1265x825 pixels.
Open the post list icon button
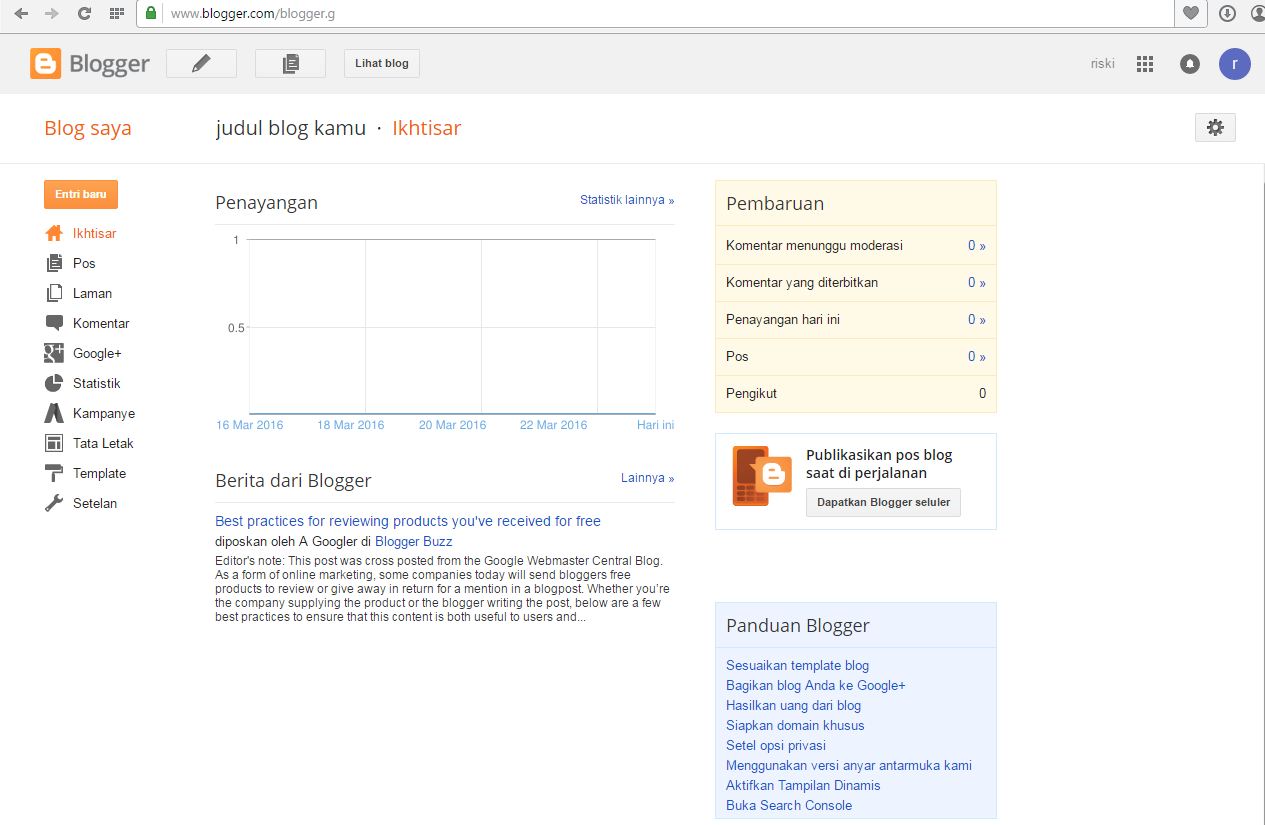coord(290,64)
